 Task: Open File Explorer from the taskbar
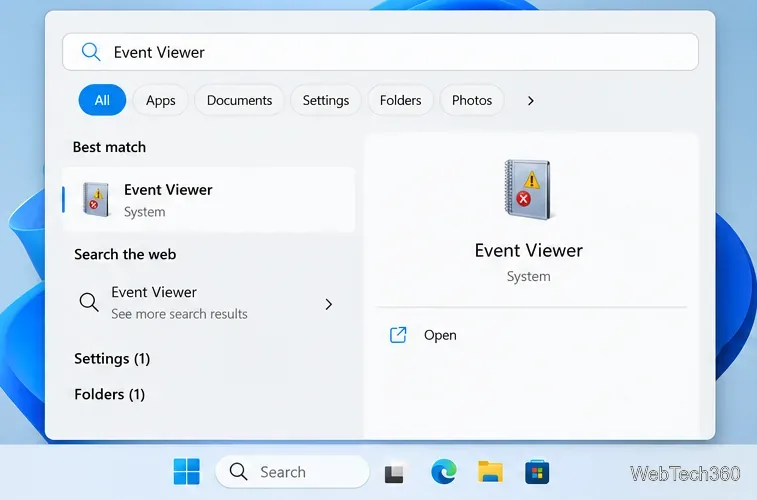click(x=490, y=472)
